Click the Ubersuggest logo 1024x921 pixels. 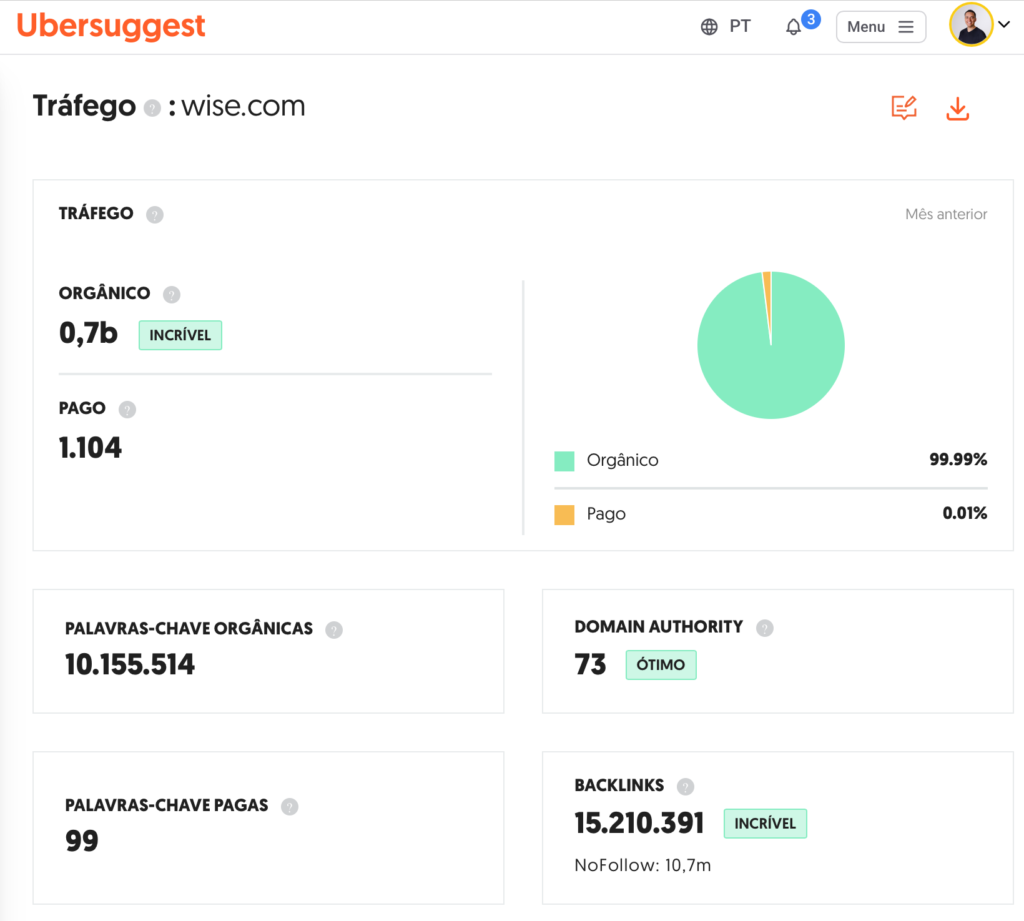click(110, 27)
